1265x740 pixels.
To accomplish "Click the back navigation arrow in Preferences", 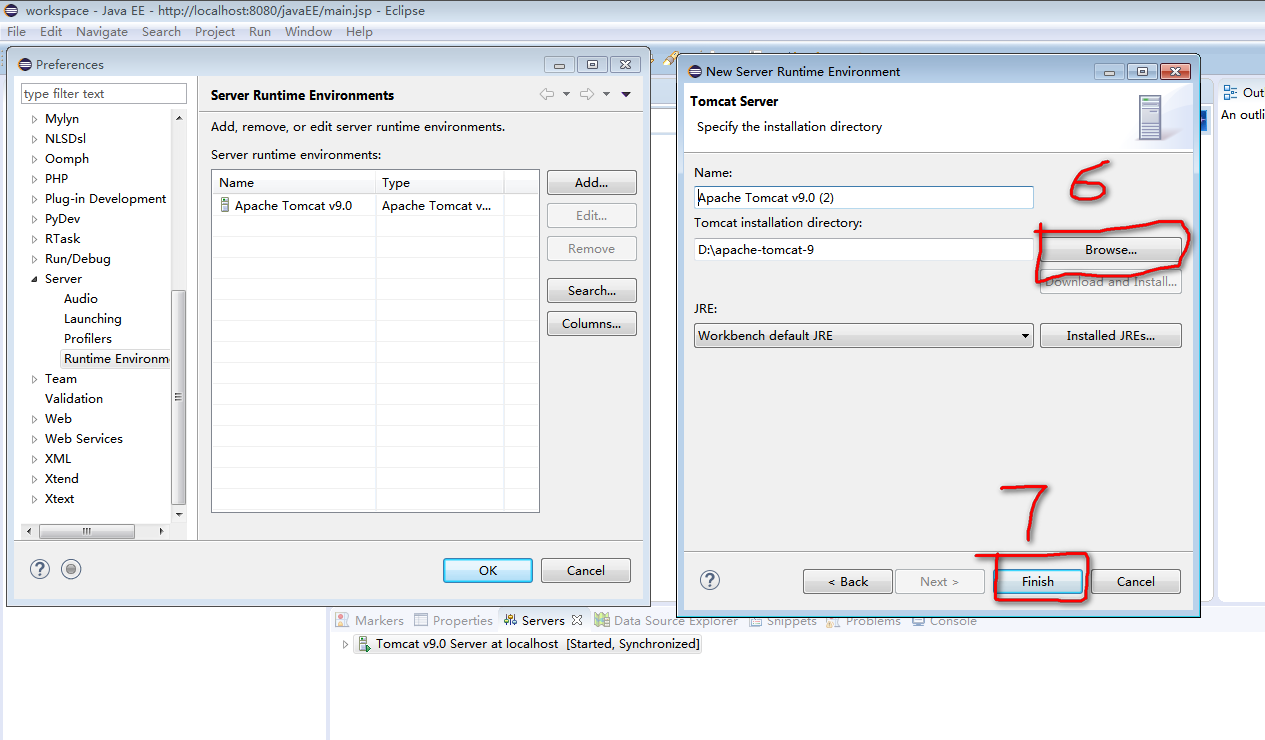I will pos(547,94).
